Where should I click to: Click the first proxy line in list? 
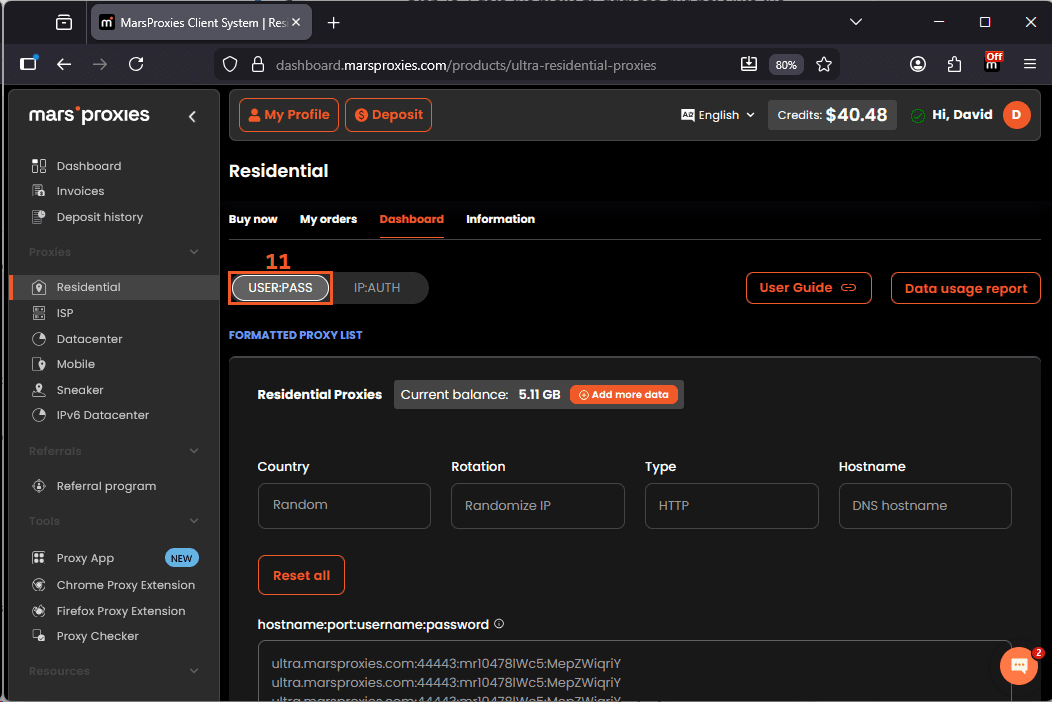tap(446, 663)
